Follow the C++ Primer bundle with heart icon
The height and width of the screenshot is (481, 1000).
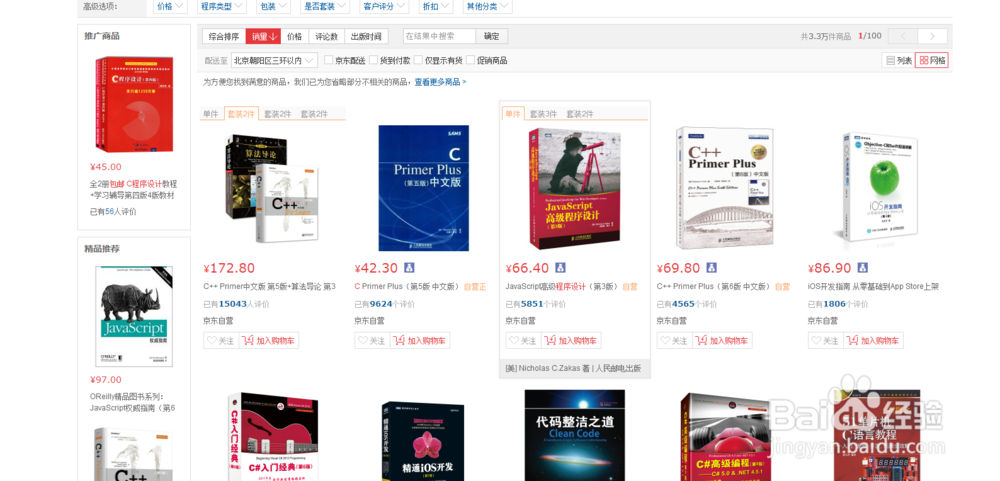(221, 341)
